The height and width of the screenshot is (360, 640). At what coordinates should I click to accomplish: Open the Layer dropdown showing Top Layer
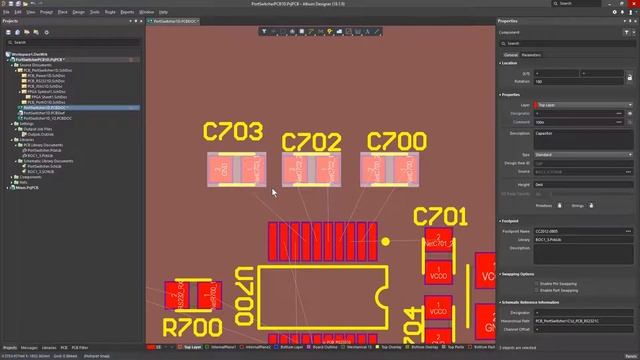583,105
